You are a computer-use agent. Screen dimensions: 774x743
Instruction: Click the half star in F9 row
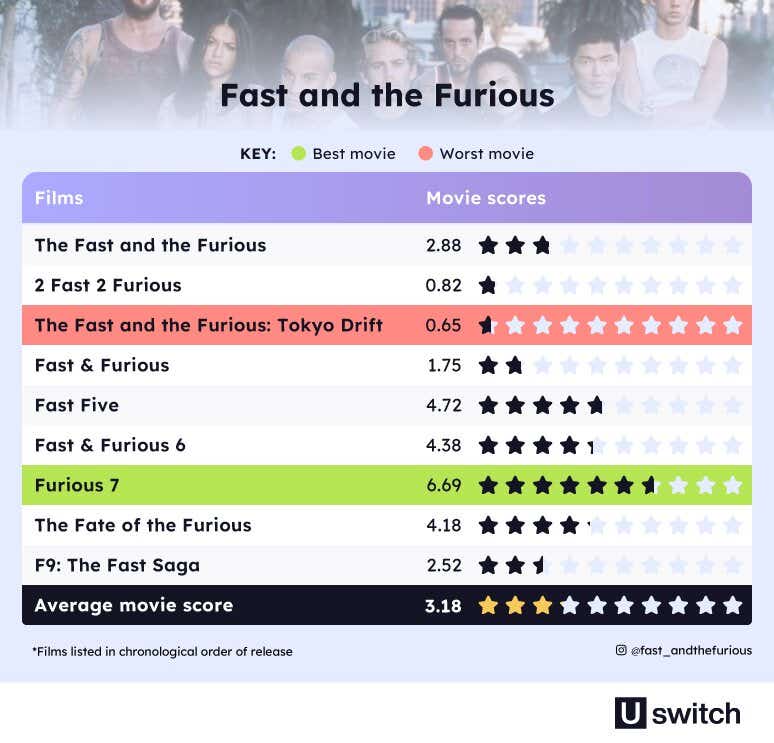pyautogui.click(x=539, y=565)
